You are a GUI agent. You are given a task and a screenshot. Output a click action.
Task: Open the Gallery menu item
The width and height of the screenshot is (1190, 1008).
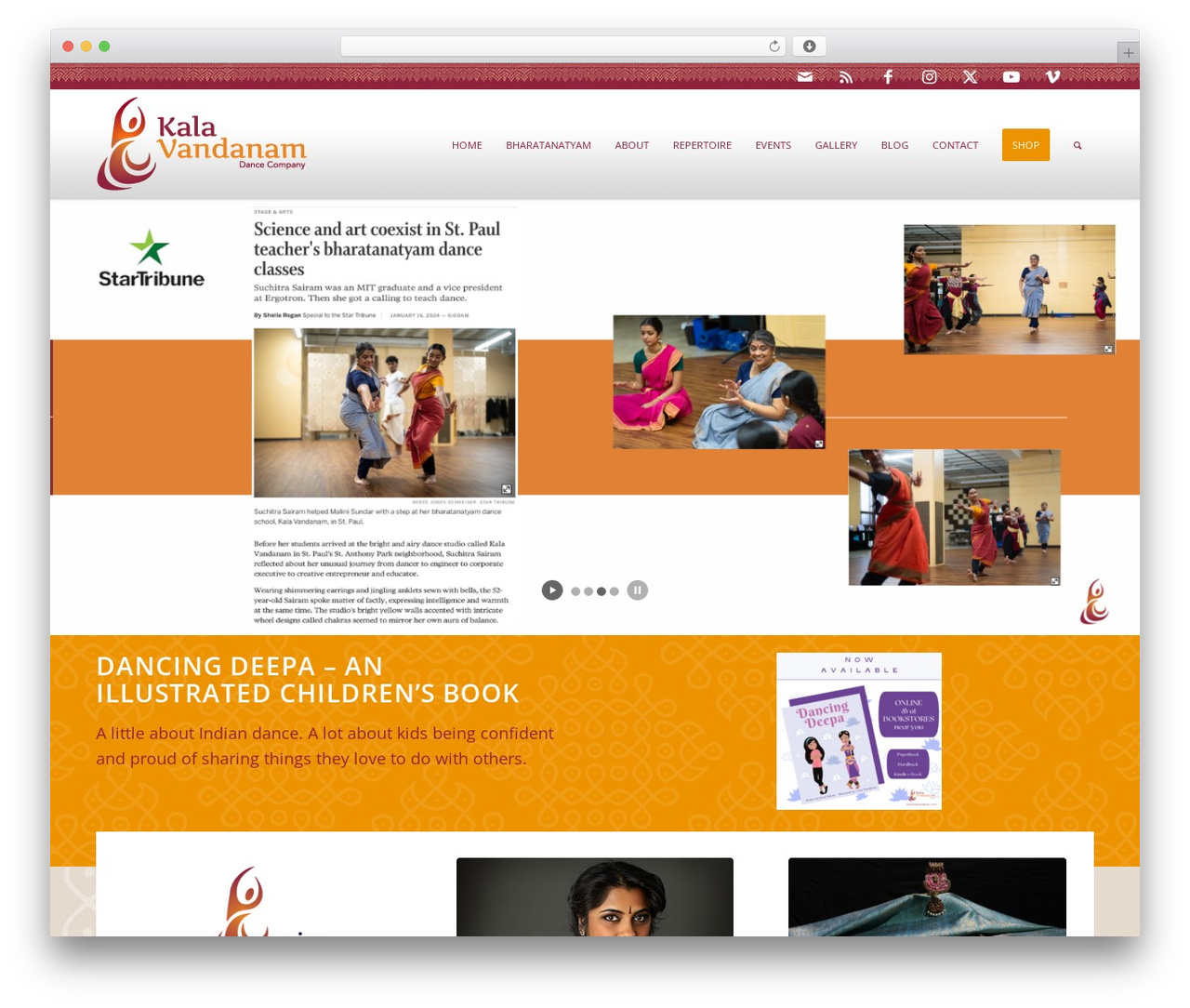(x=837, y=145)
